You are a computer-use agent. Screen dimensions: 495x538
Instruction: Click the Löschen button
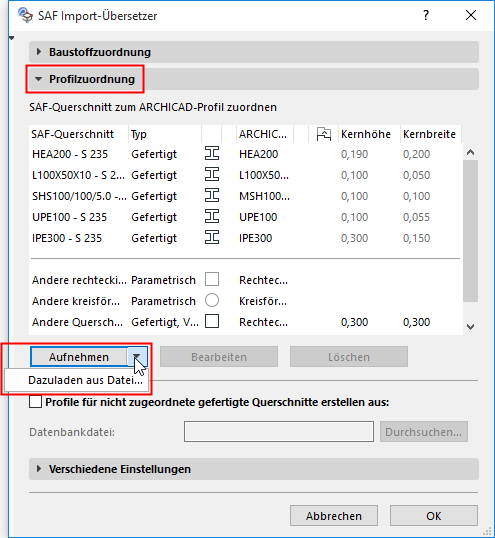point(349,357)
